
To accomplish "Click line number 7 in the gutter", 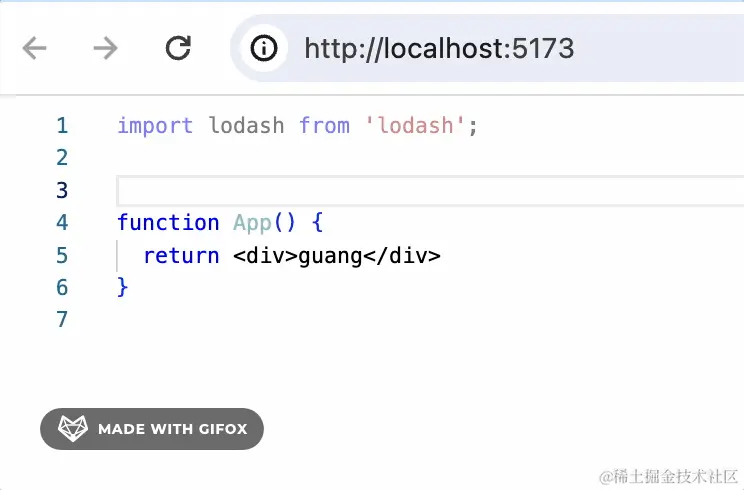I will [62, 319].
